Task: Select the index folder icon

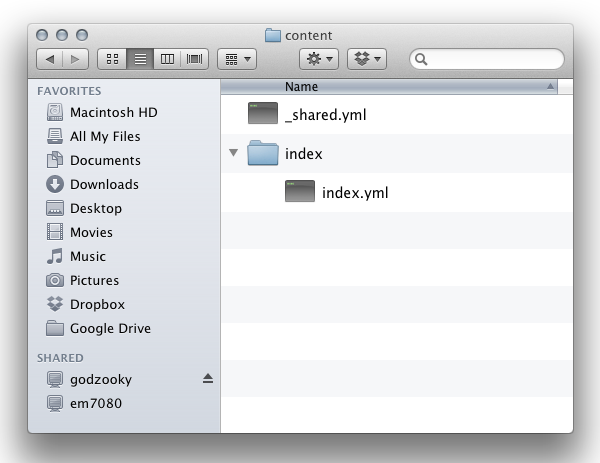Action: tap(263, 153)
